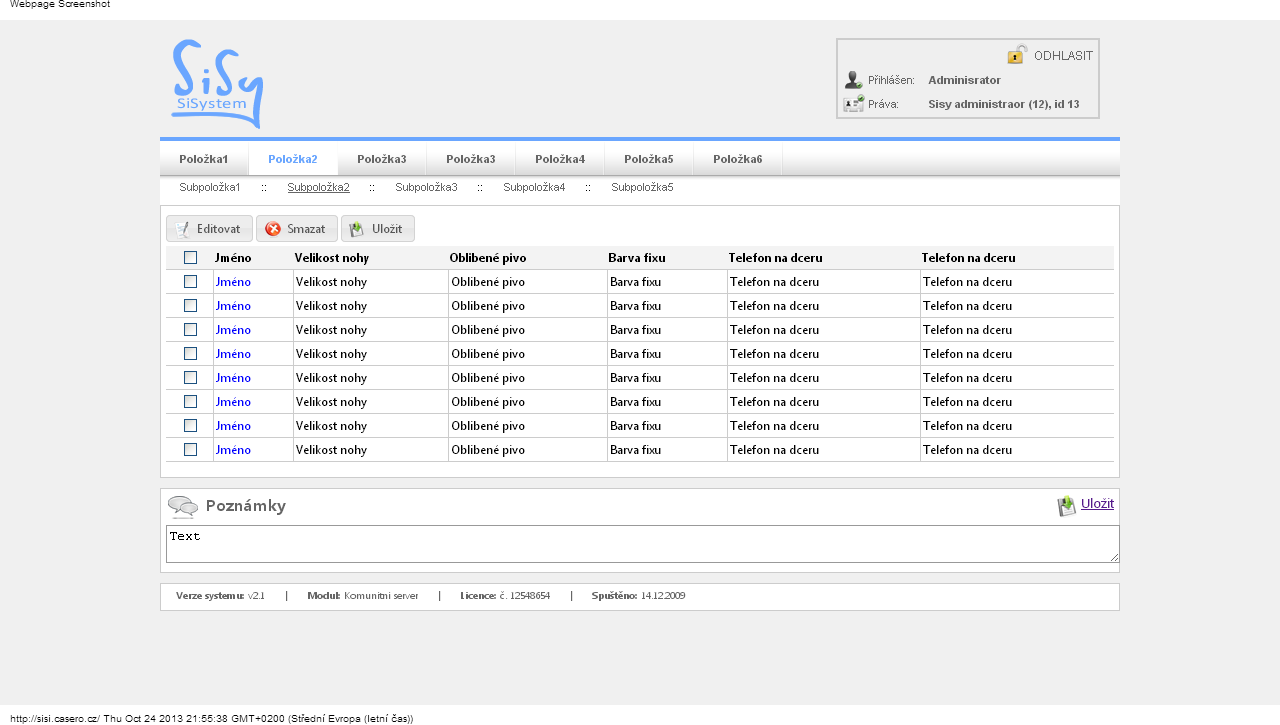Click the Uložit link in the Poznámky panel
1280x725 pixels.
point(1097,504)
